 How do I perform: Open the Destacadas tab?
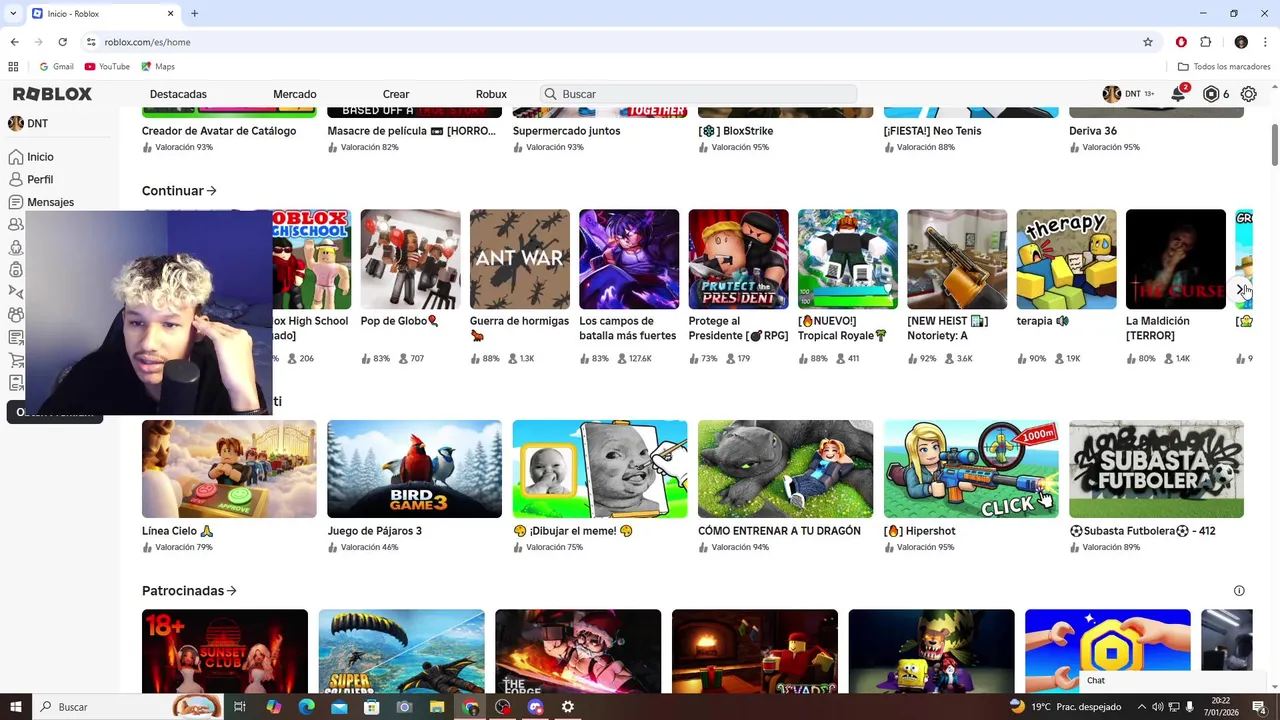tap(178, 94)
